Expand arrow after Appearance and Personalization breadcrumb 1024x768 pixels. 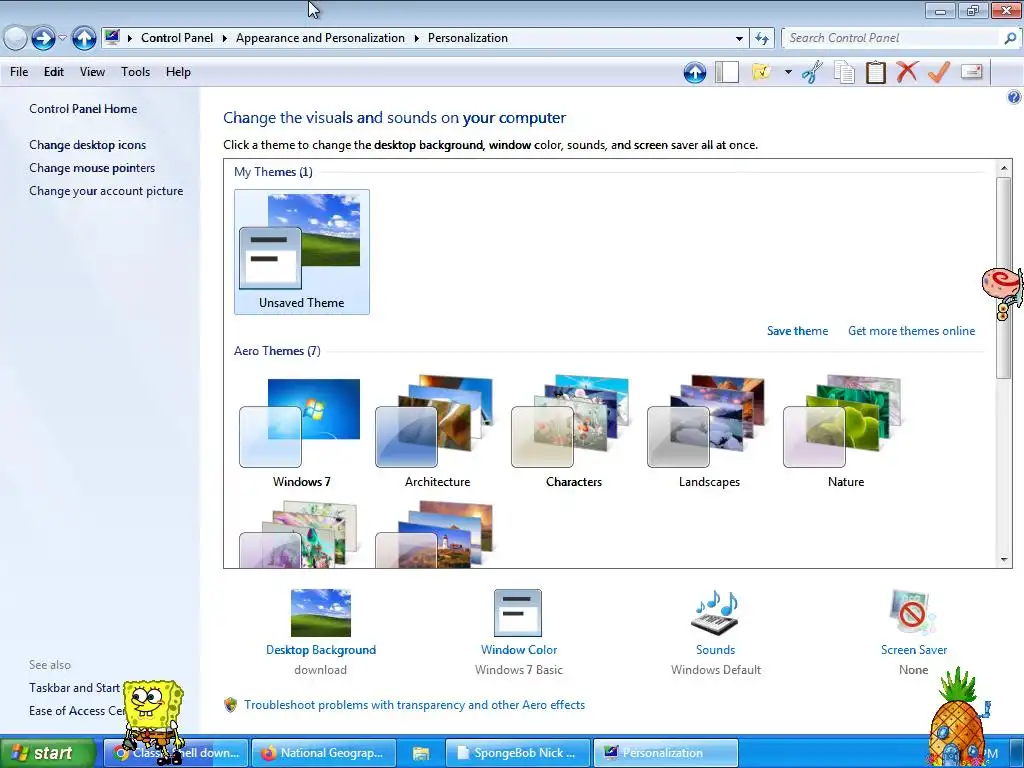coord(417,39)
